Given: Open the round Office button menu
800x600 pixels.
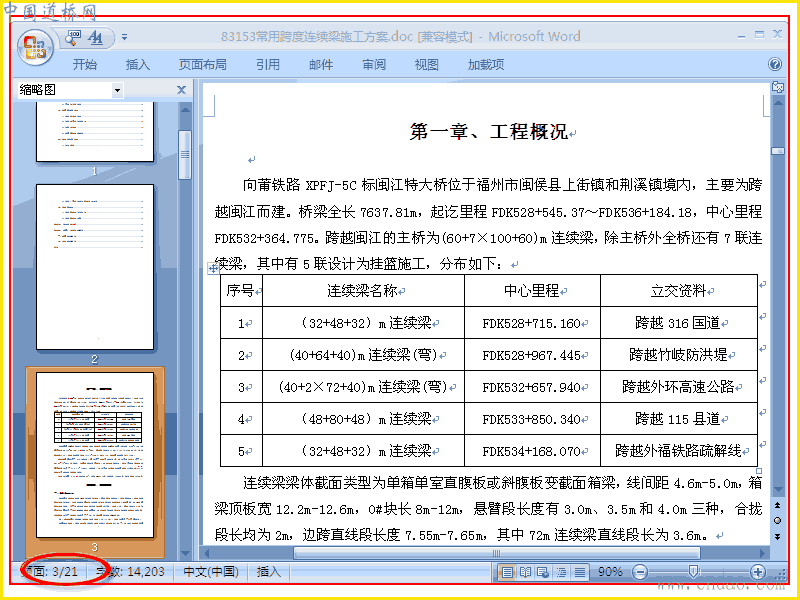Looking at the screenshot, I should (x=35, y=48).
